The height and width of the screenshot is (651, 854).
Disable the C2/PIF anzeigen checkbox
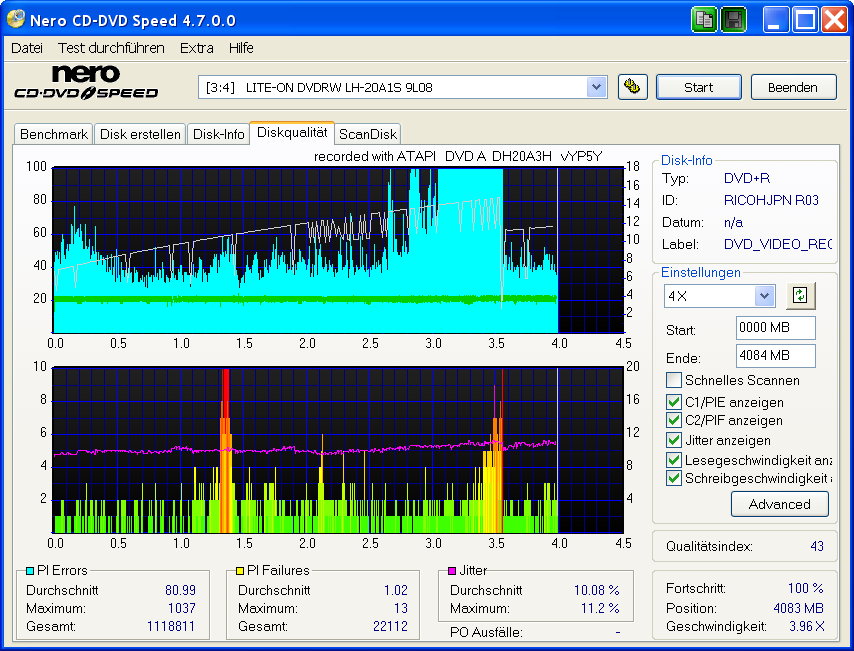(x=674, y=421)
